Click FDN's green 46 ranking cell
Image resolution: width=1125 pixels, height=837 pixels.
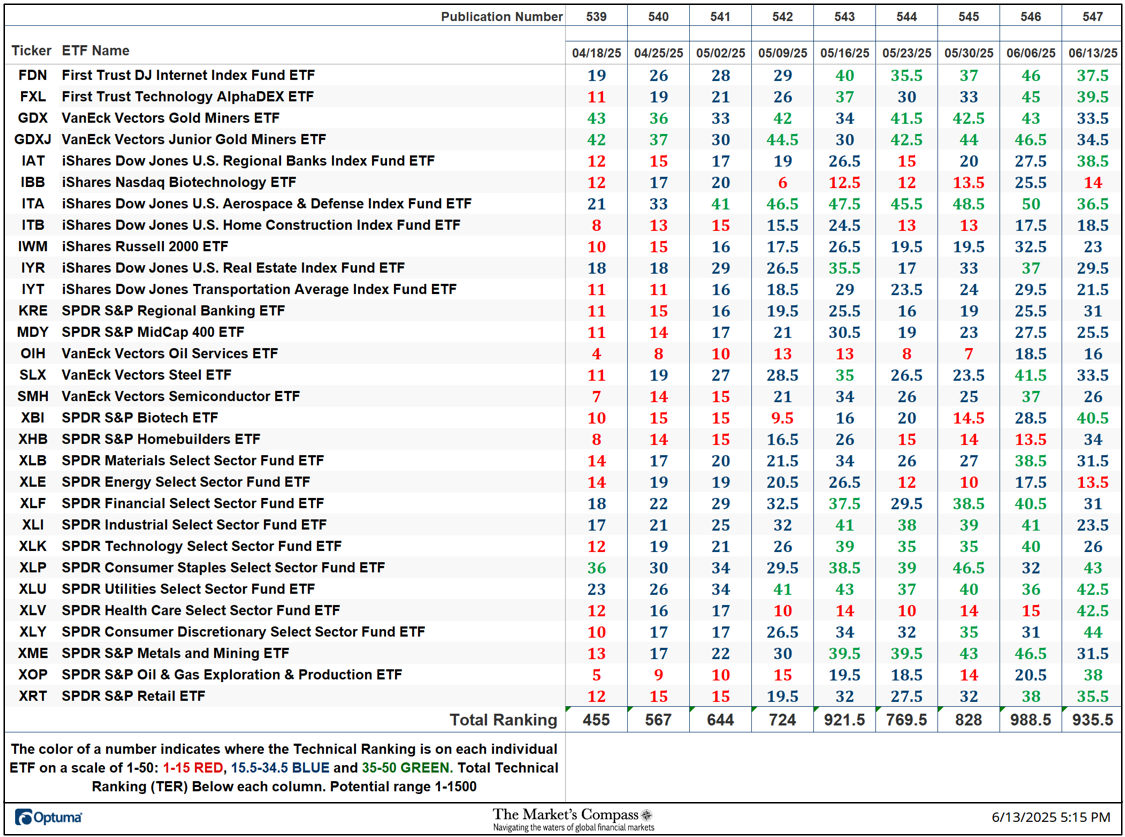click(x=1030, y=75)
